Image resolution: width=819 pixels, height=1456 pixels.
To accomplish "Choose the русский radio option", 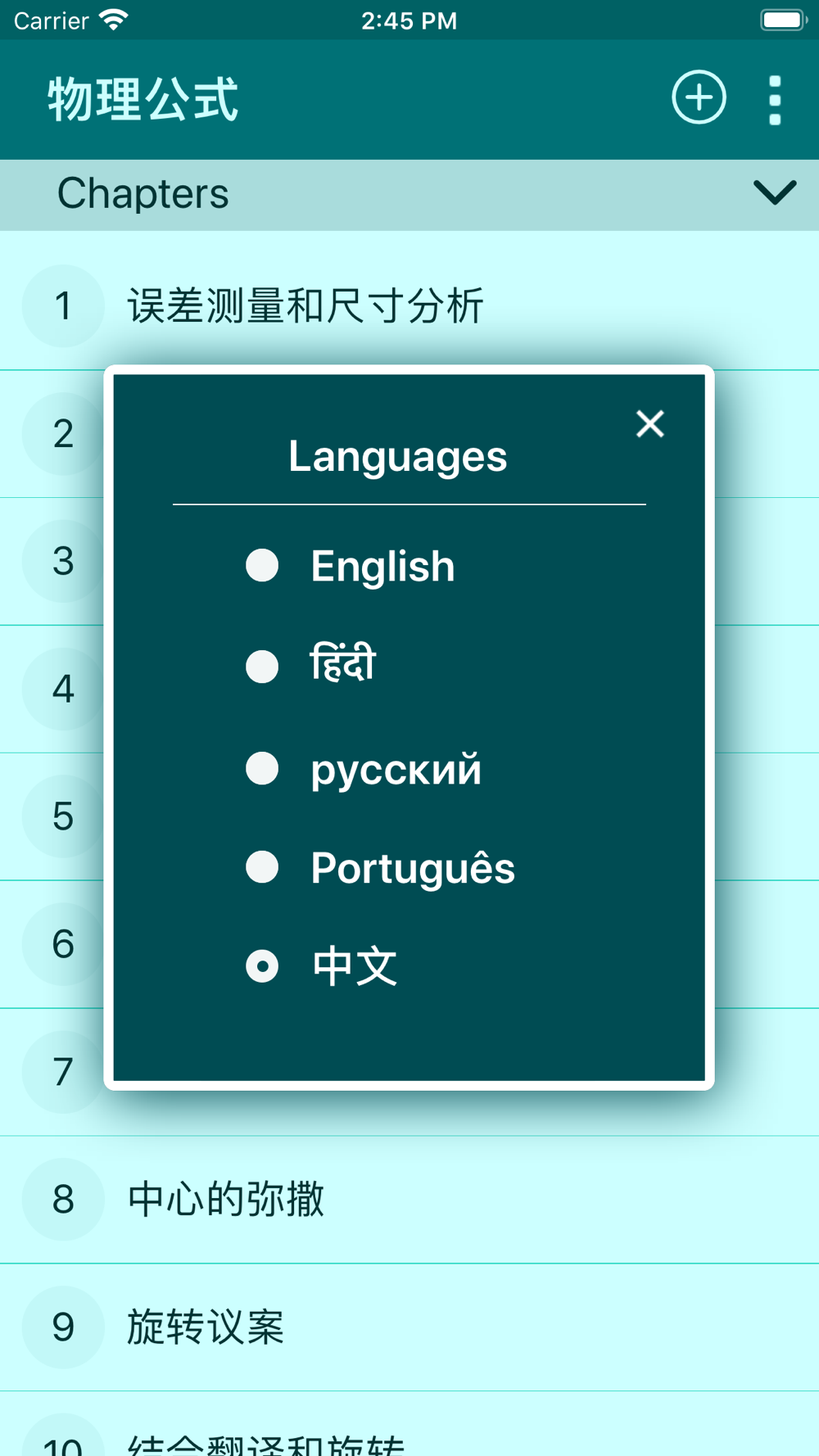I will pos(262,768).
